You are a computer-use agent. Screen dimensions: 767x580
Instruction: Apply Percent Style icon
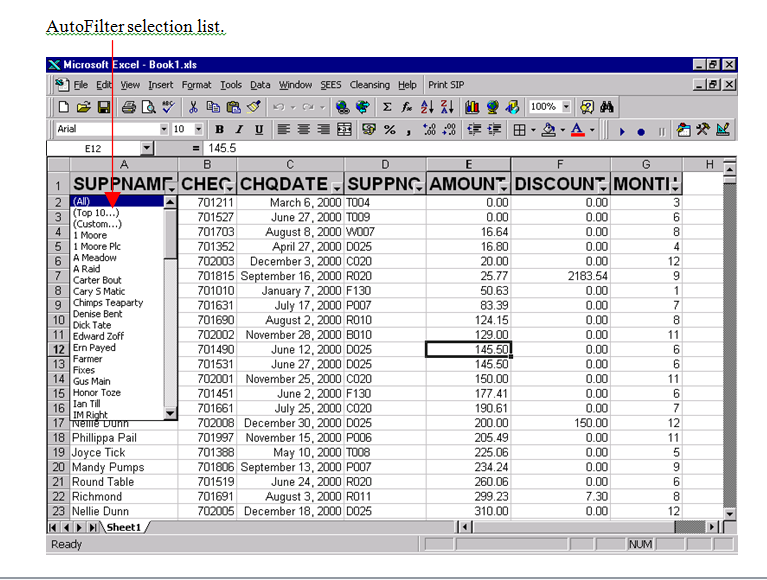point(390,130)
